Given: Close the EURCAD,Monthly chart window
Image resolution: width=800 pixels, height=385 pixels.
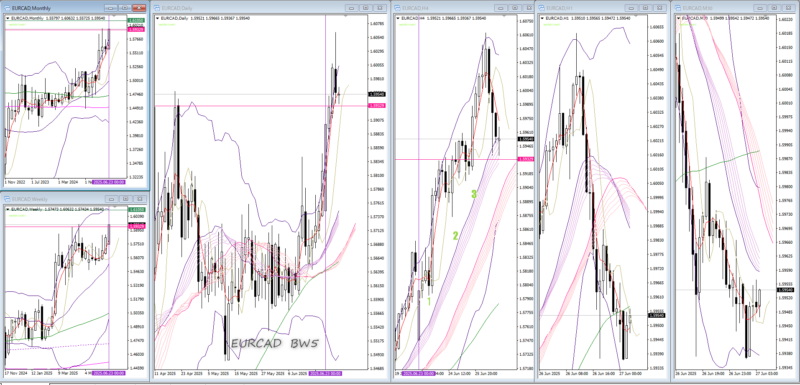Looking at the screenshot, I should [x=139, y=8].
